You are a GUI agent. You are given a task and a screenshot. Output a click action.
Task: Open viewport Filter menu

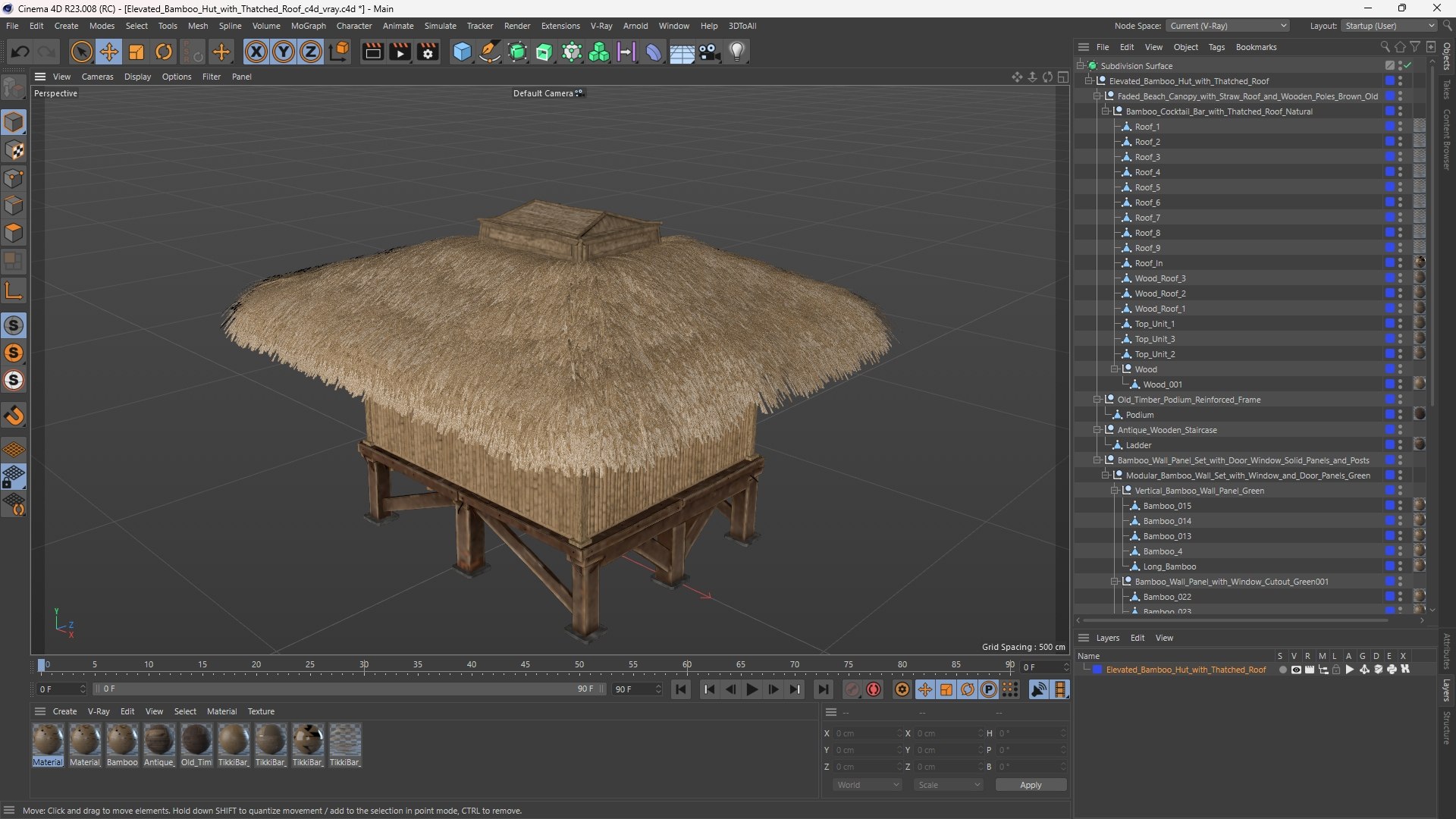212,77
